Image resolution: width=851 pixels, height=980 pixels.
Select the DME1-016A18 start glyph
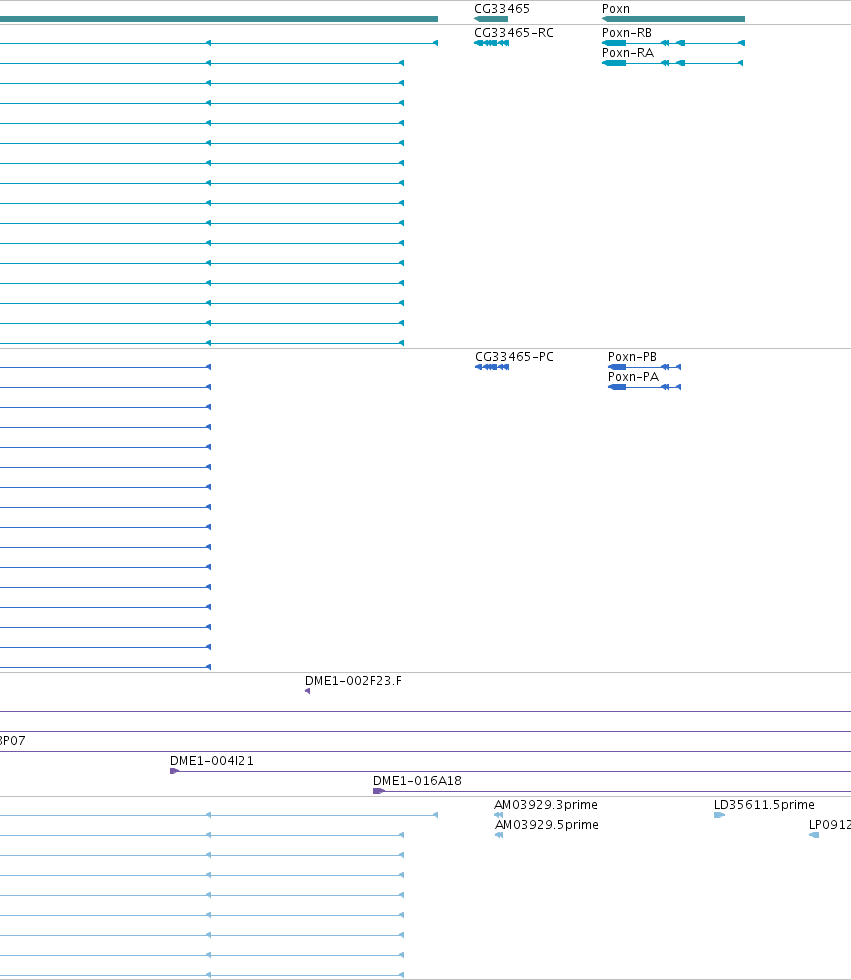tap(379, 791)
